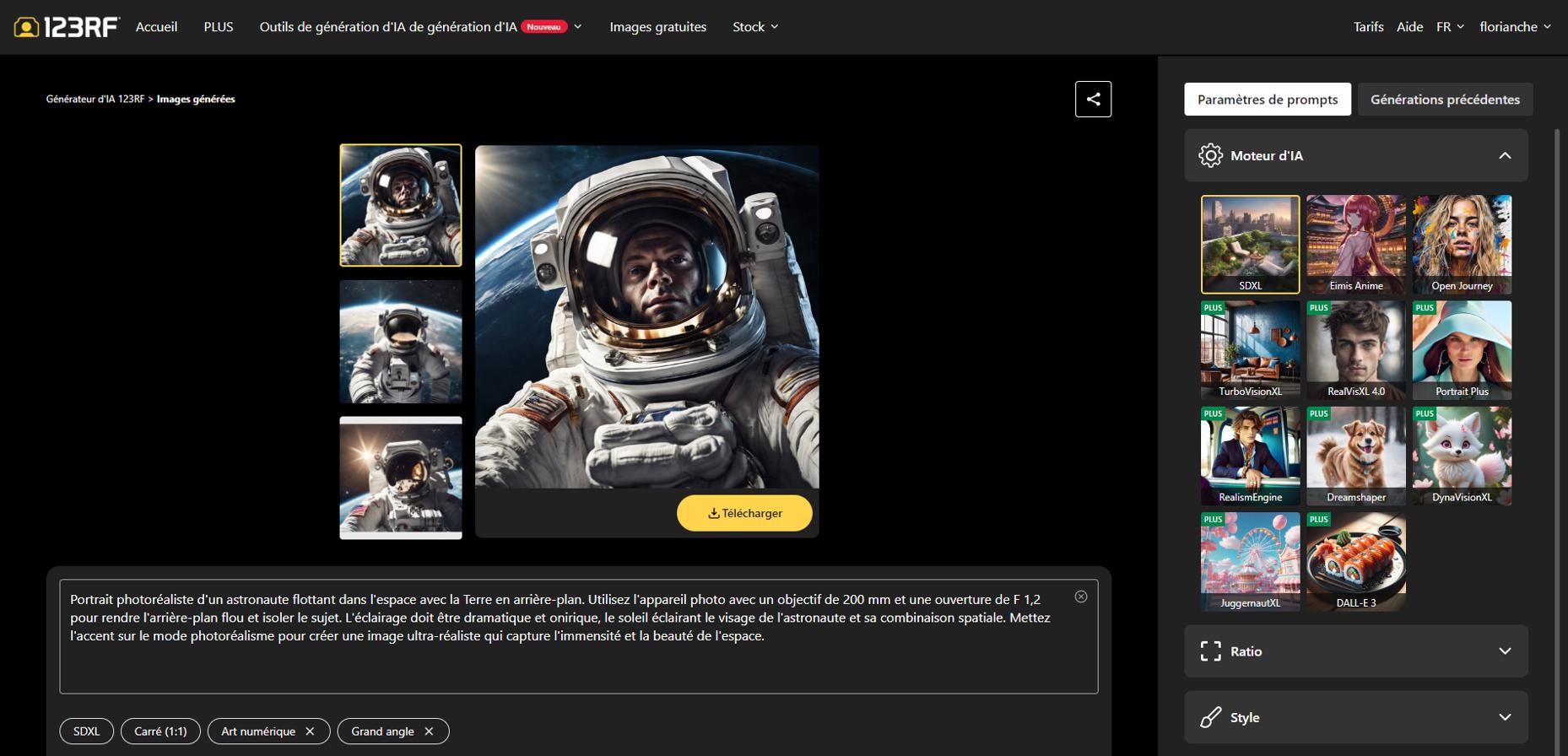Select the TurboVisionXL engine

(1251, 350)
